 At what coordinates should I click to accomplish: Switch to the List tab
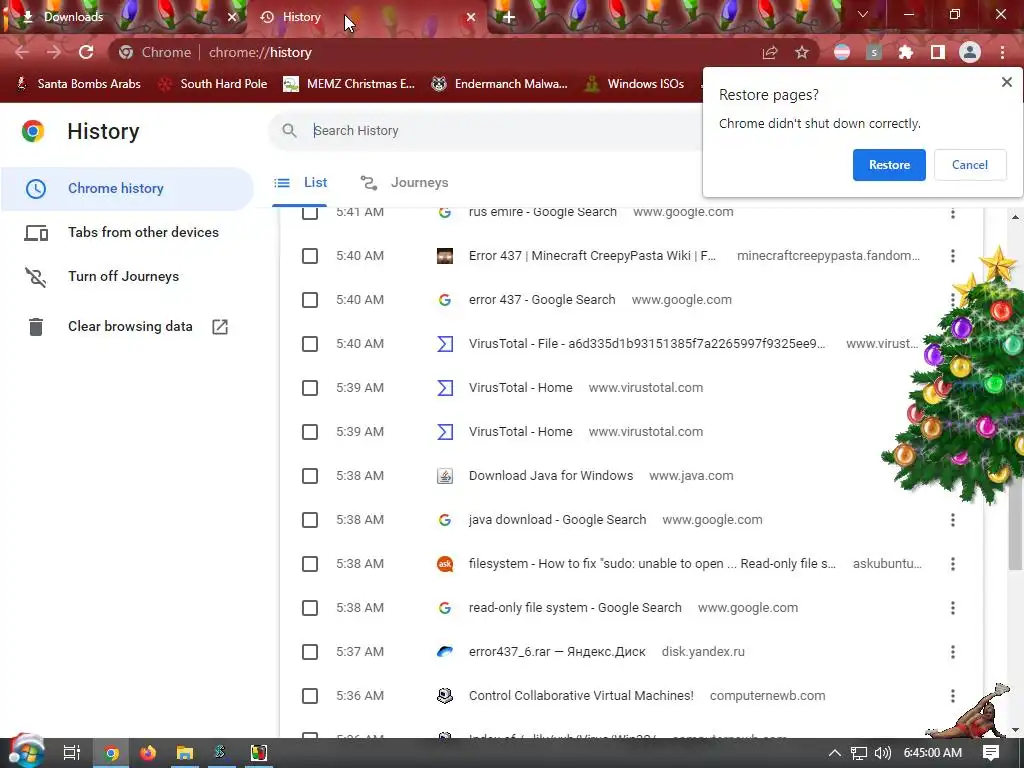pos(300,183)
